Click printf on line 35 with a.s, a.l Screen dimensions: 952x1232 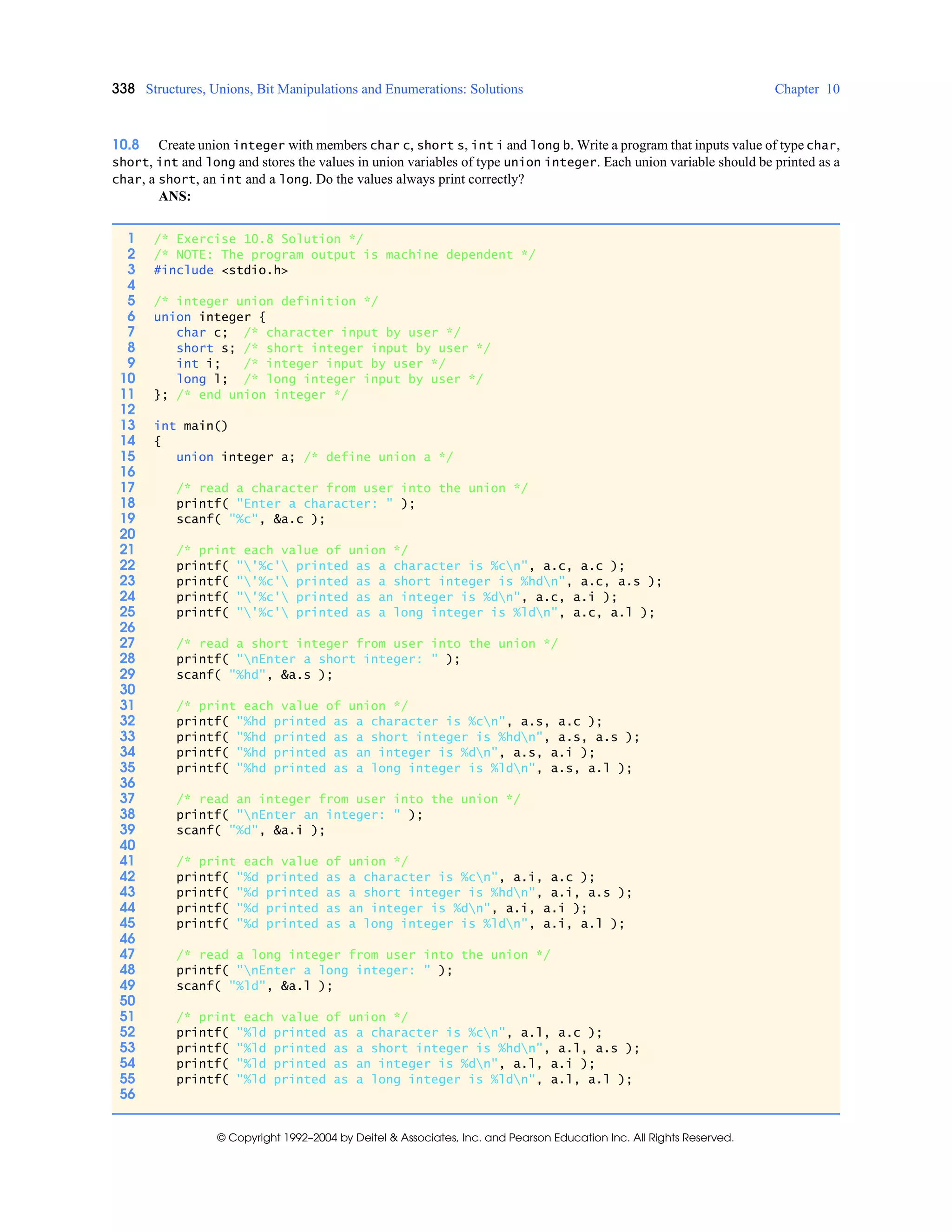point(404,768)
